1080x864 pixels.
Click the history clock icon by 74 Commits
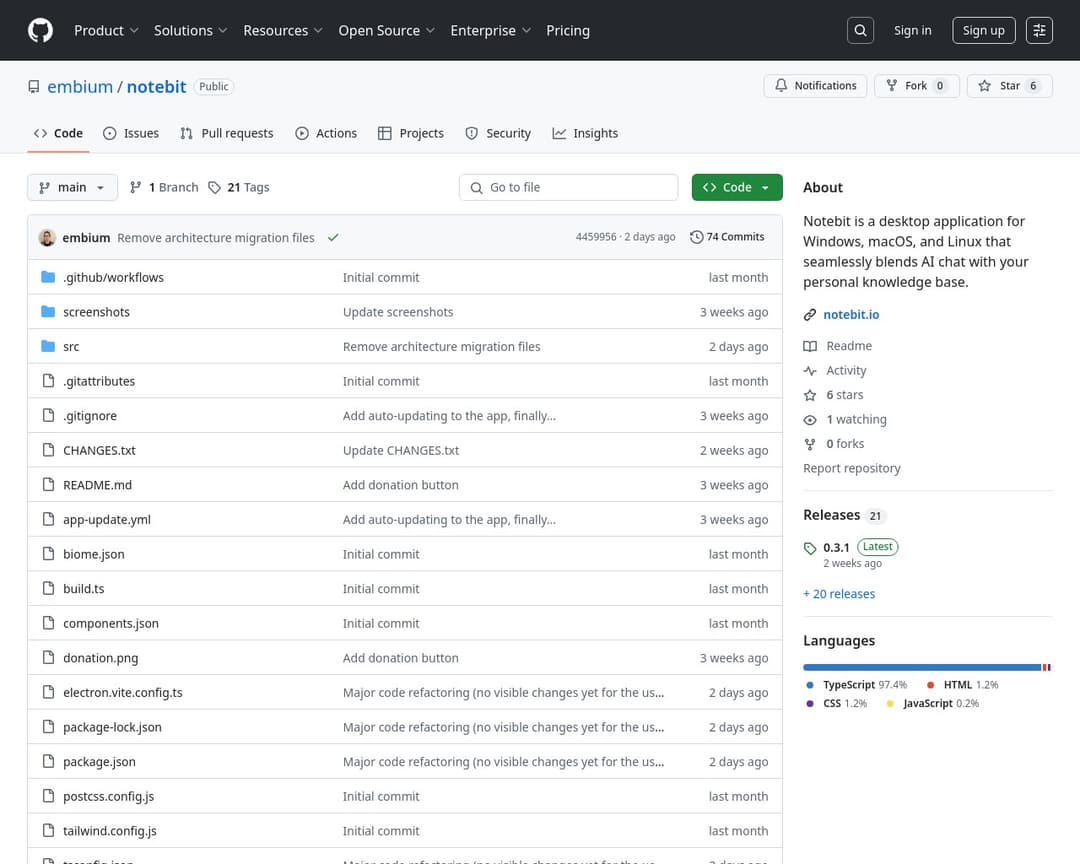[x=696, y=237]
